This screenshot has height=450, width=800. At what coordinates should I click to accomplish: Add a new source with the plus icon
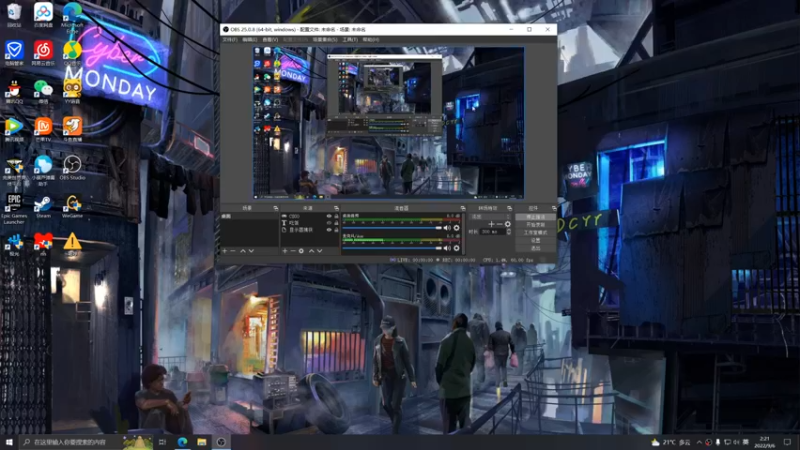[x=285, y=251]
